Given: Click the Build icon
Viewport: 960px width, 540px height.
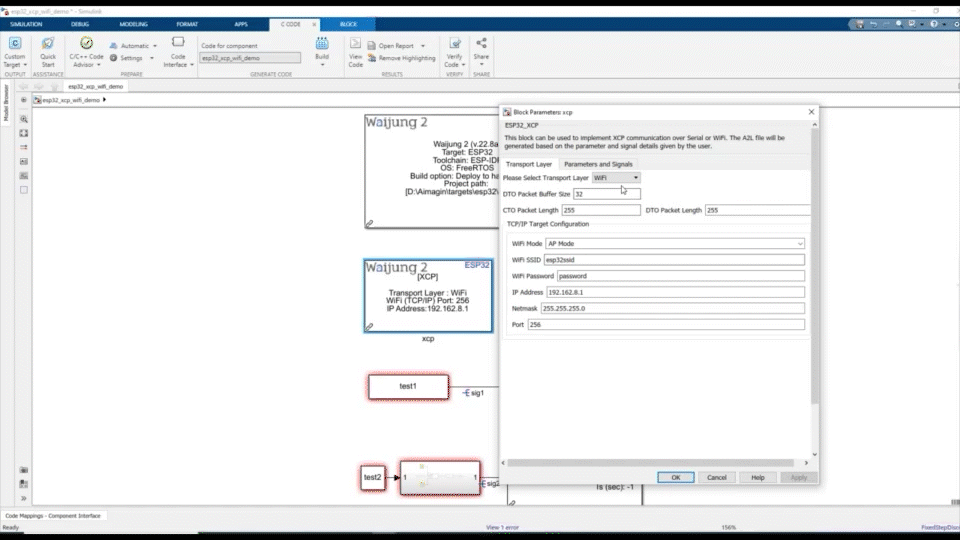Looking at the screenshot, I should coord(322,44).
